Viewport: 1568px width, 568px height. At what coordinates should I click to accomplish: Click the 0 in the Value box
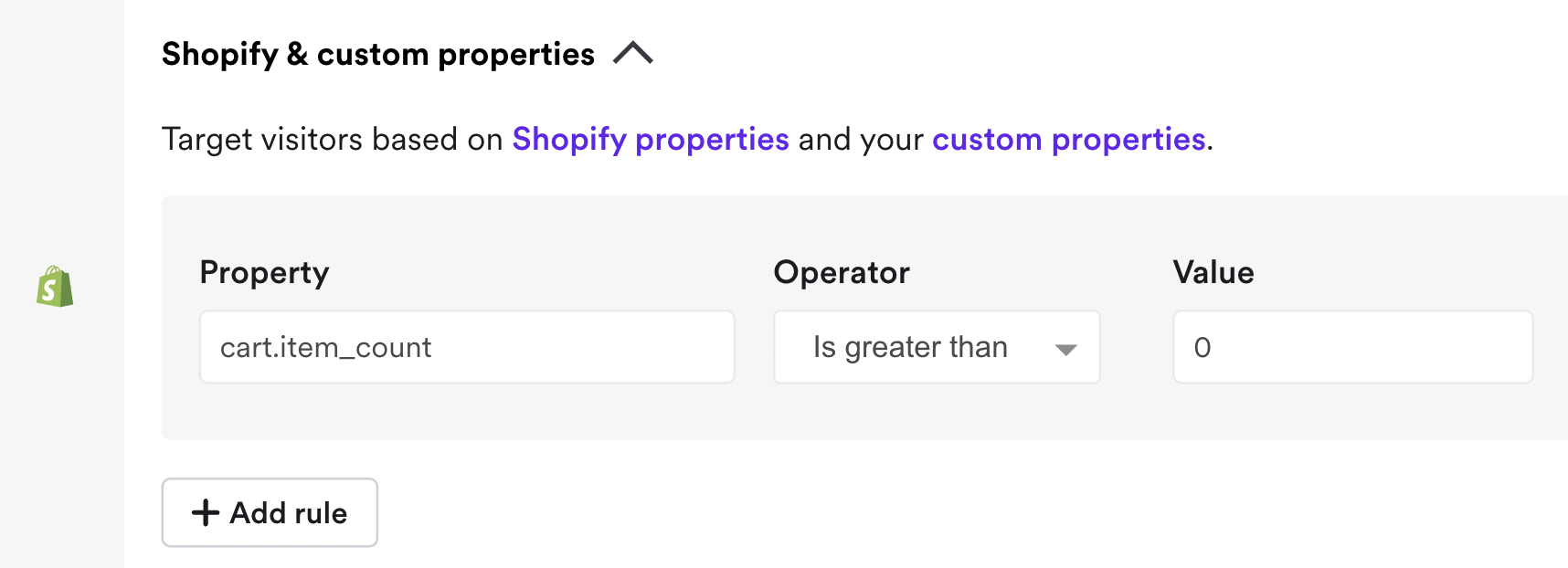pyautogui.click(x=1202, y=347)
